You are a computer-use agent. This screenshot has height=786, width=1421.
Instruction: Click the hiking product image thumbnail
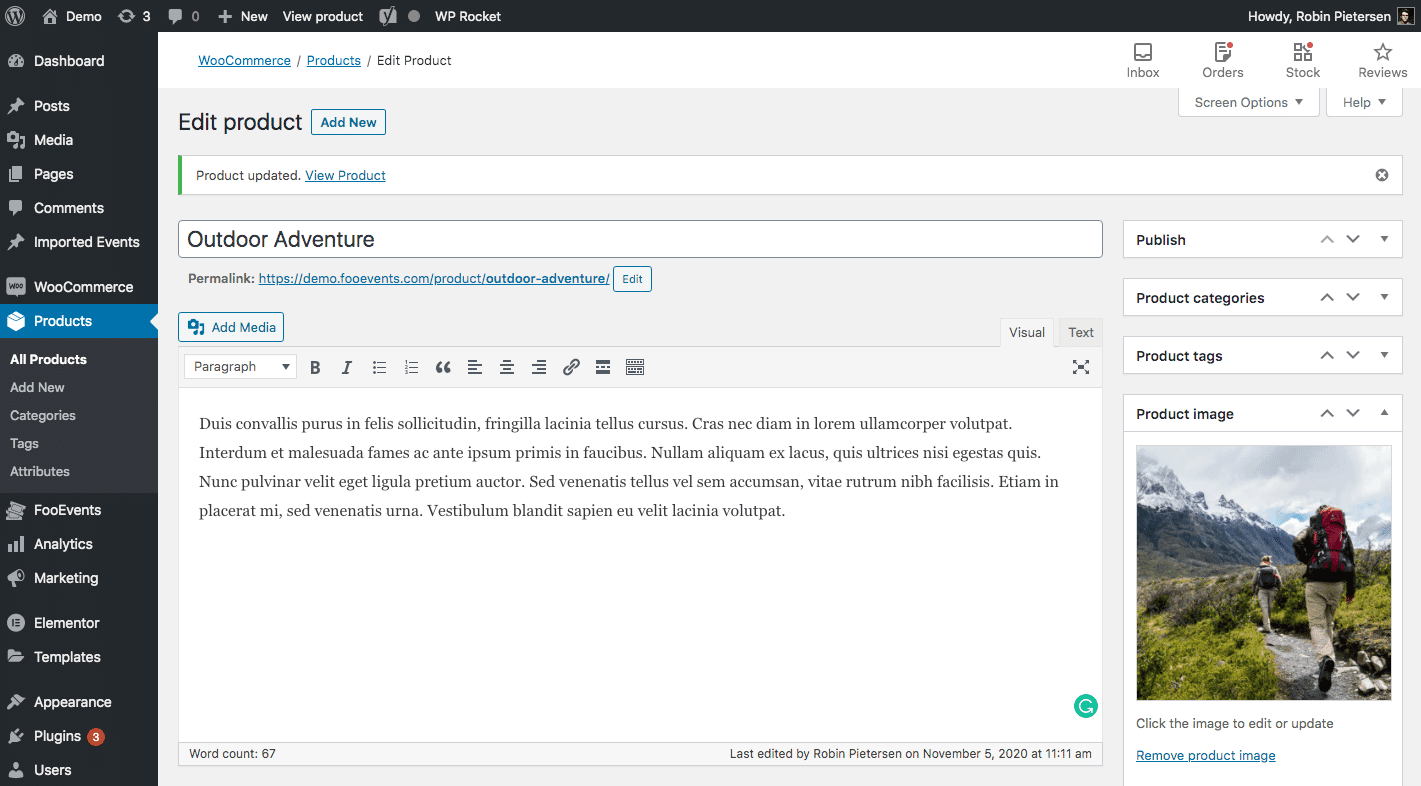point(1263,572)
